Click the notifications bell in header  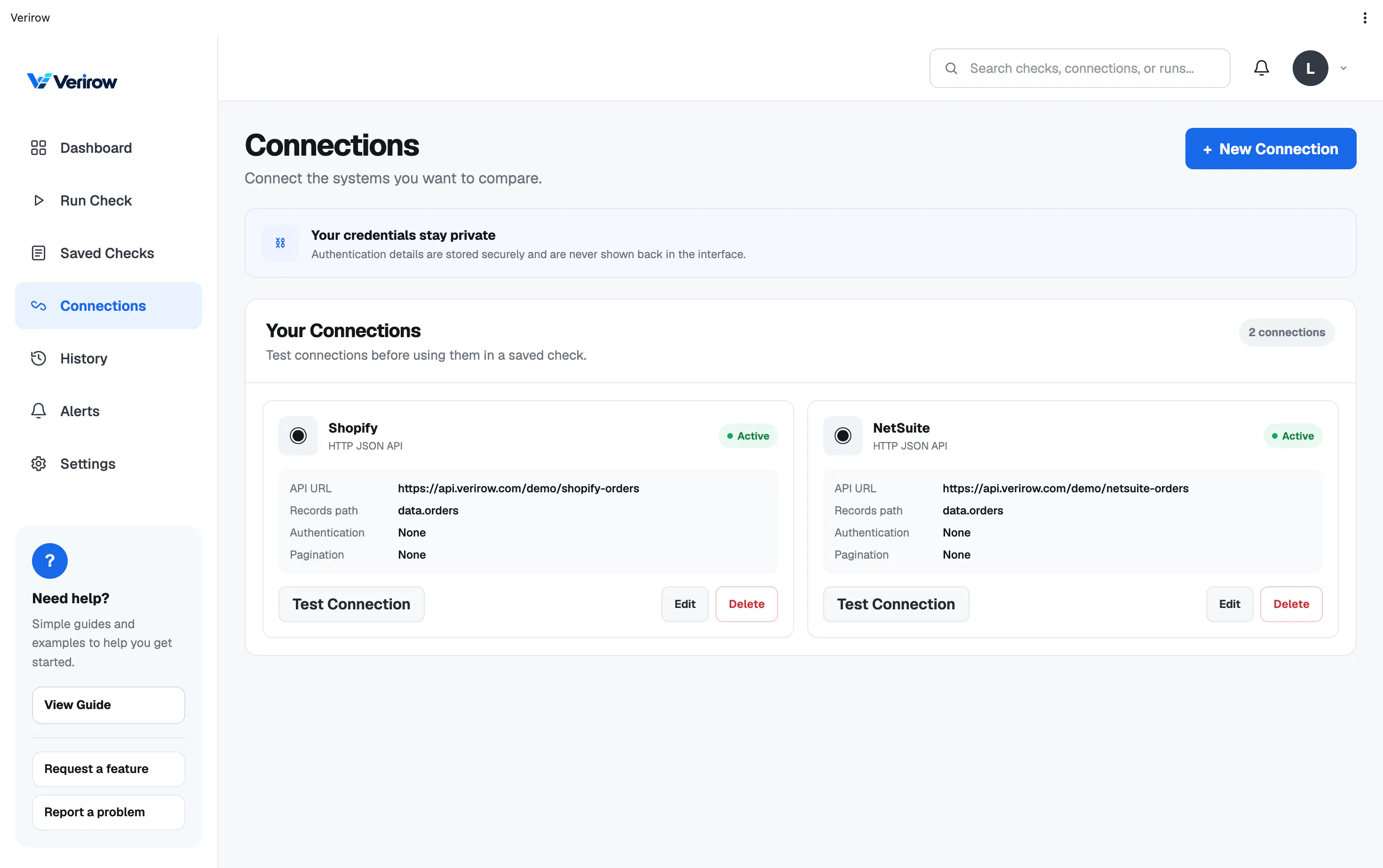click(x=1261, y=68)
